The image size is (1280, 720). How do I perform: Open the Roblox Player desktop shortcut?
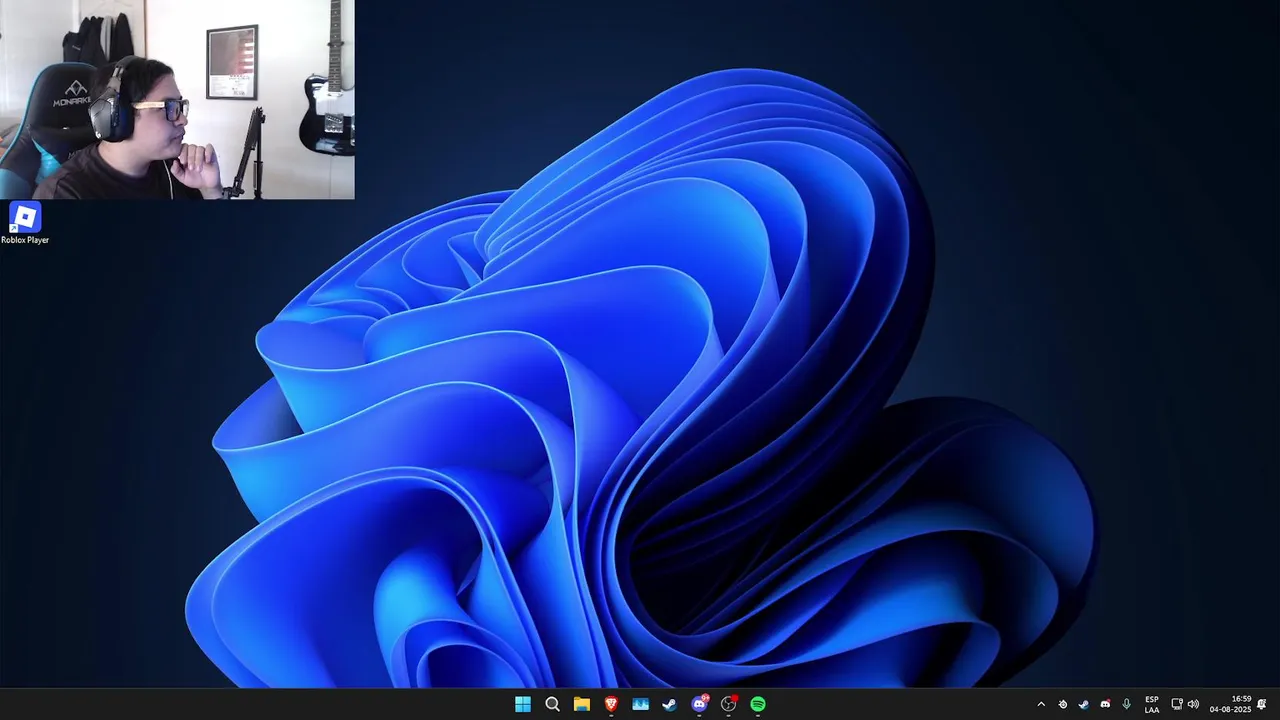[x=25, y=223]
